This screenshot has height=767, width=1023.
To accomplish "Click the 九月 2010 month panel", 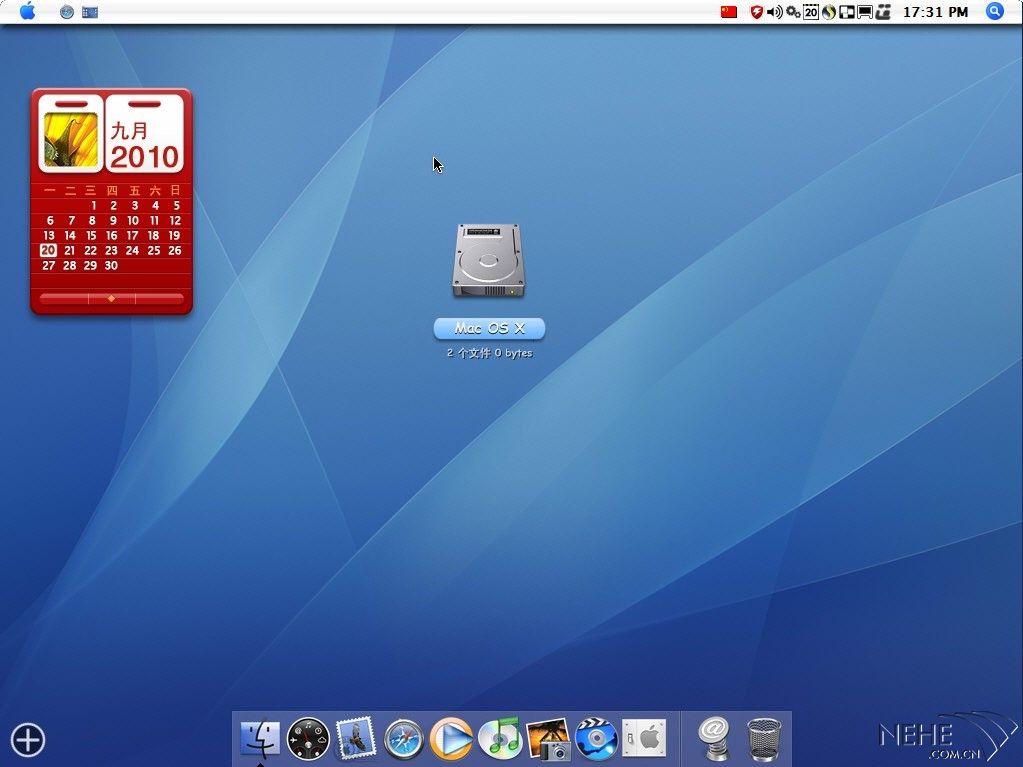I will click(144, 134).
